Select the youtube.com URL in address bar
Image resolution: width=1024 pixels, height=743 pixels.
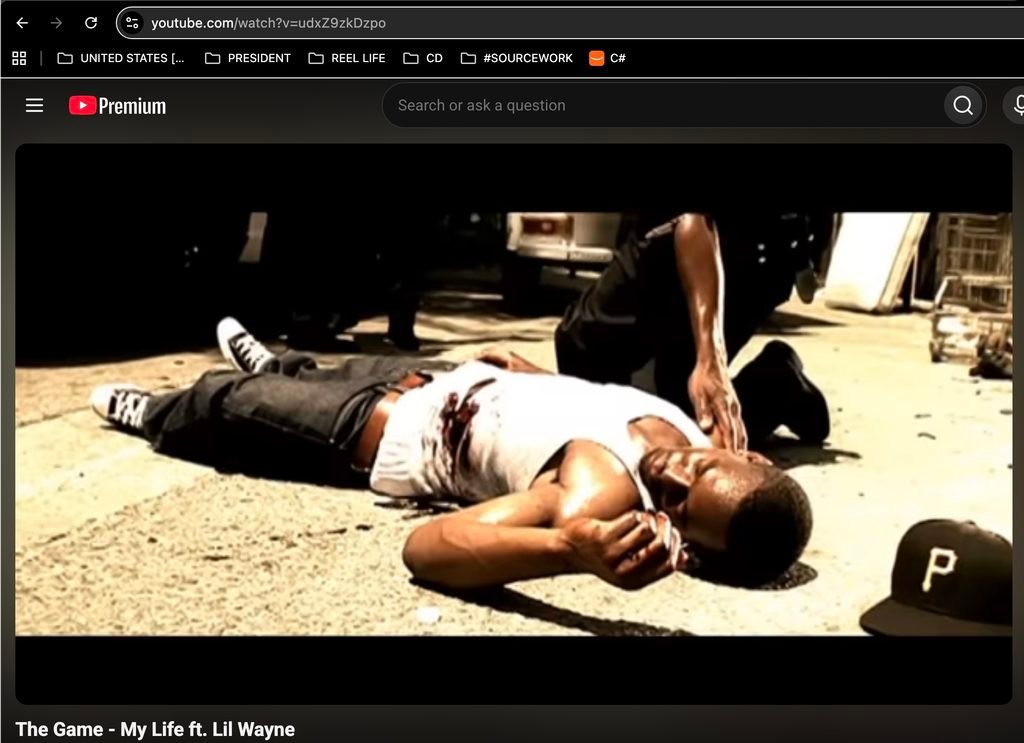268,23
